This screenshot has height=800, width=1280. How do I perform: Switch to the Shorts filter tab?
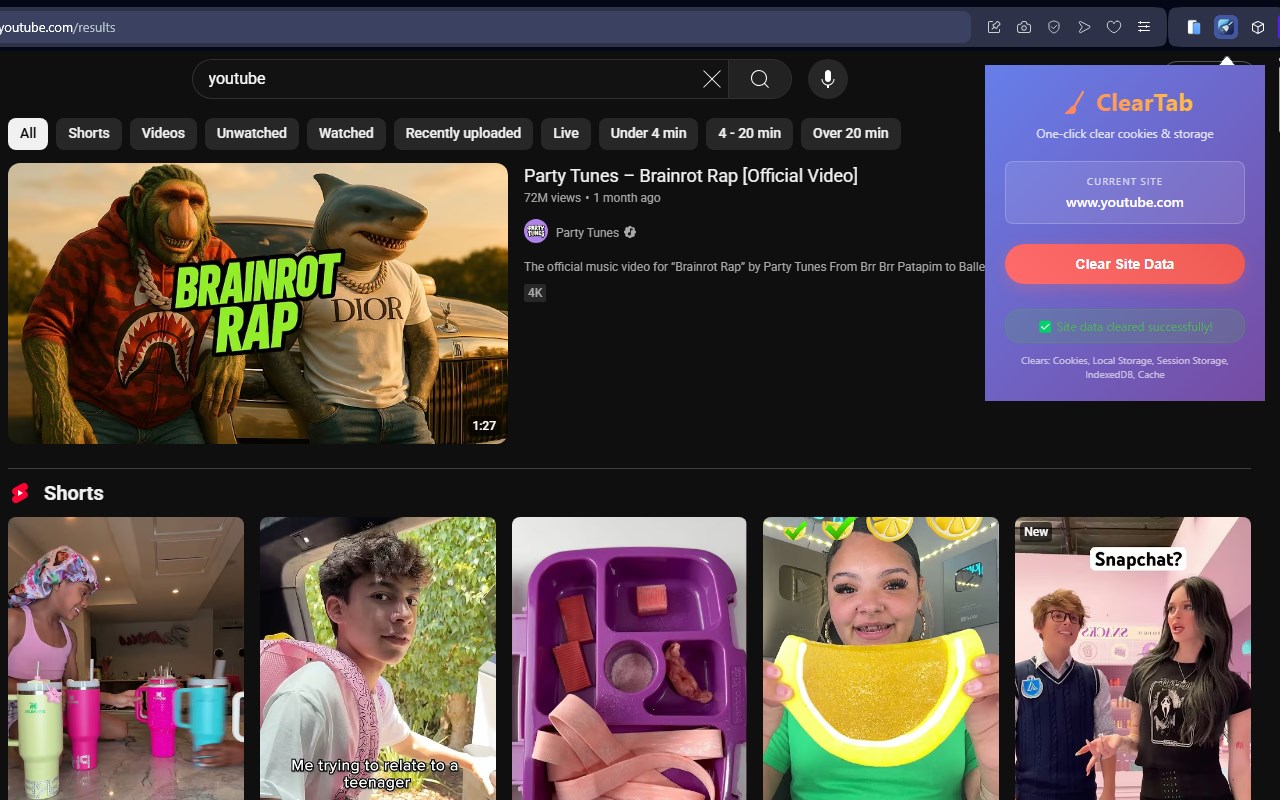click(x=89, y=133)
